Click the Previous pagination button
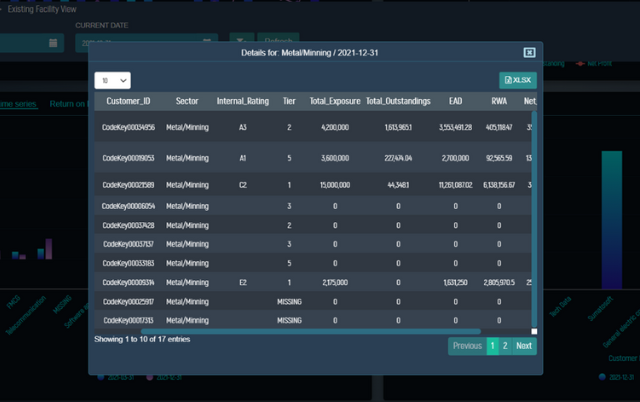 pos(467,346)
